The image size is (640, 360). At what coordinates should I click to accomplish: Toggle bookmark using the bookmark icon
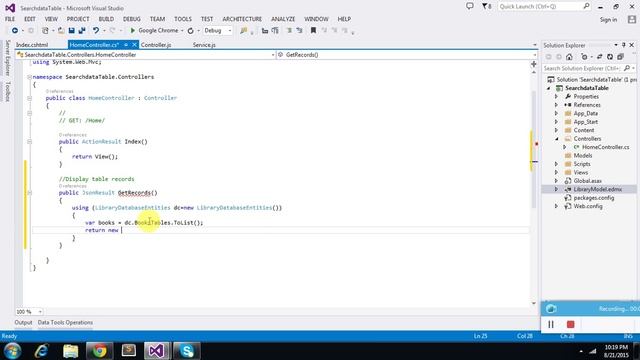[x=313, y=31]
